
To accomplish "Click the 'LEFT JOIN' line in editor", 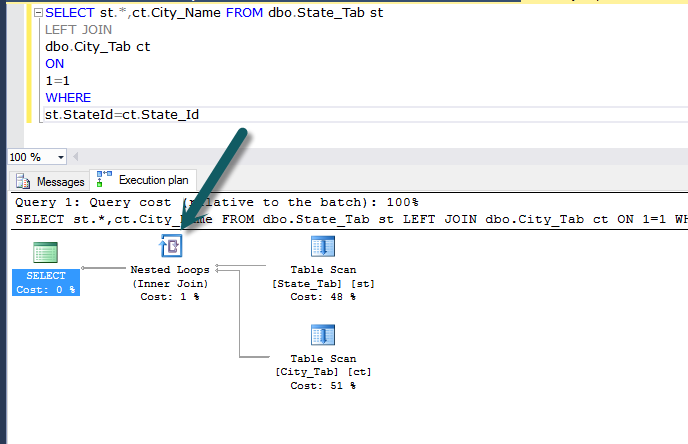I will tap(79, 29).
